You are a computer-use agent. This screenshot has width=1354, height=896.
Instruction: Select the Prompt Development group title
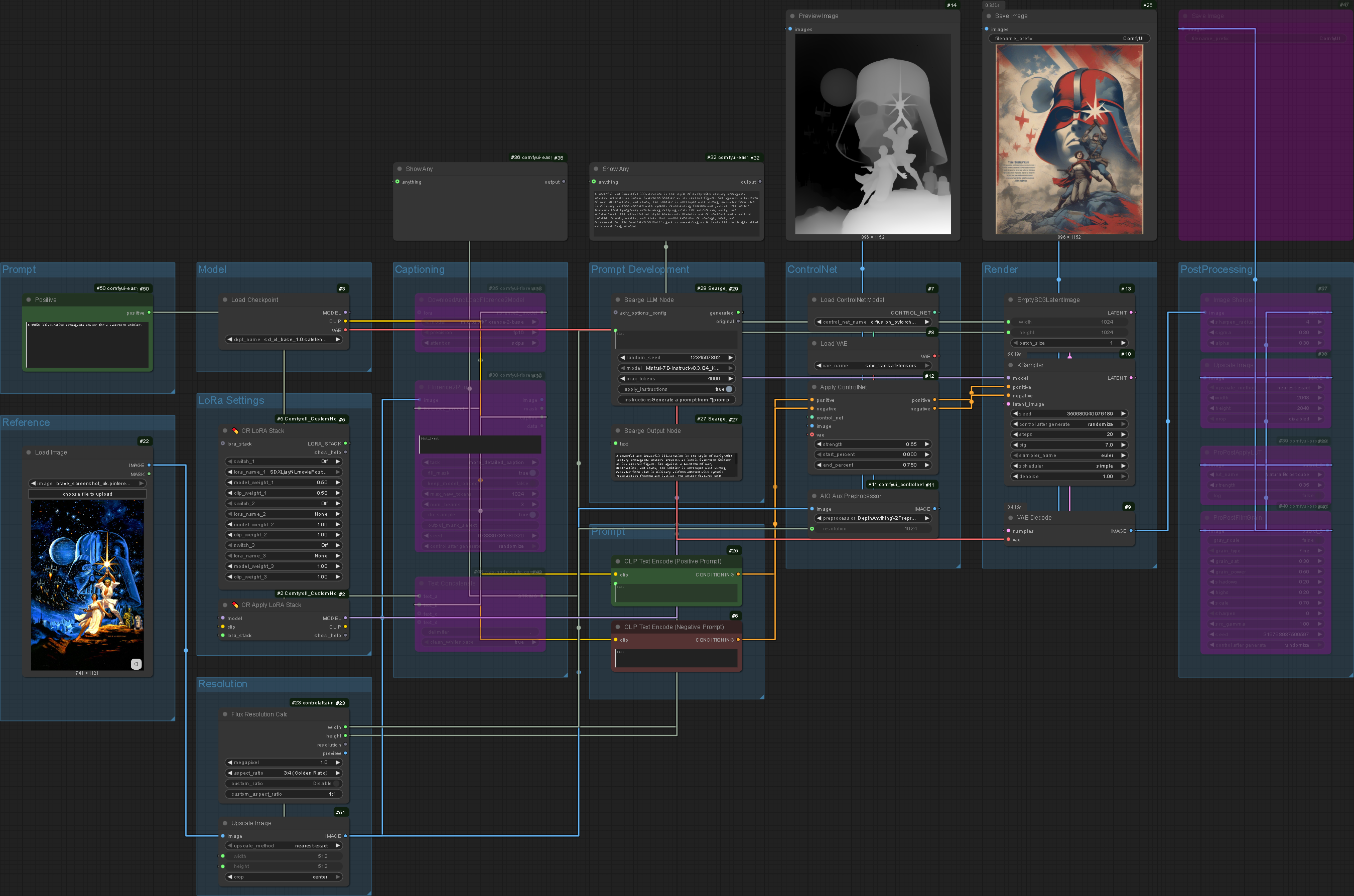pos(639,270)
